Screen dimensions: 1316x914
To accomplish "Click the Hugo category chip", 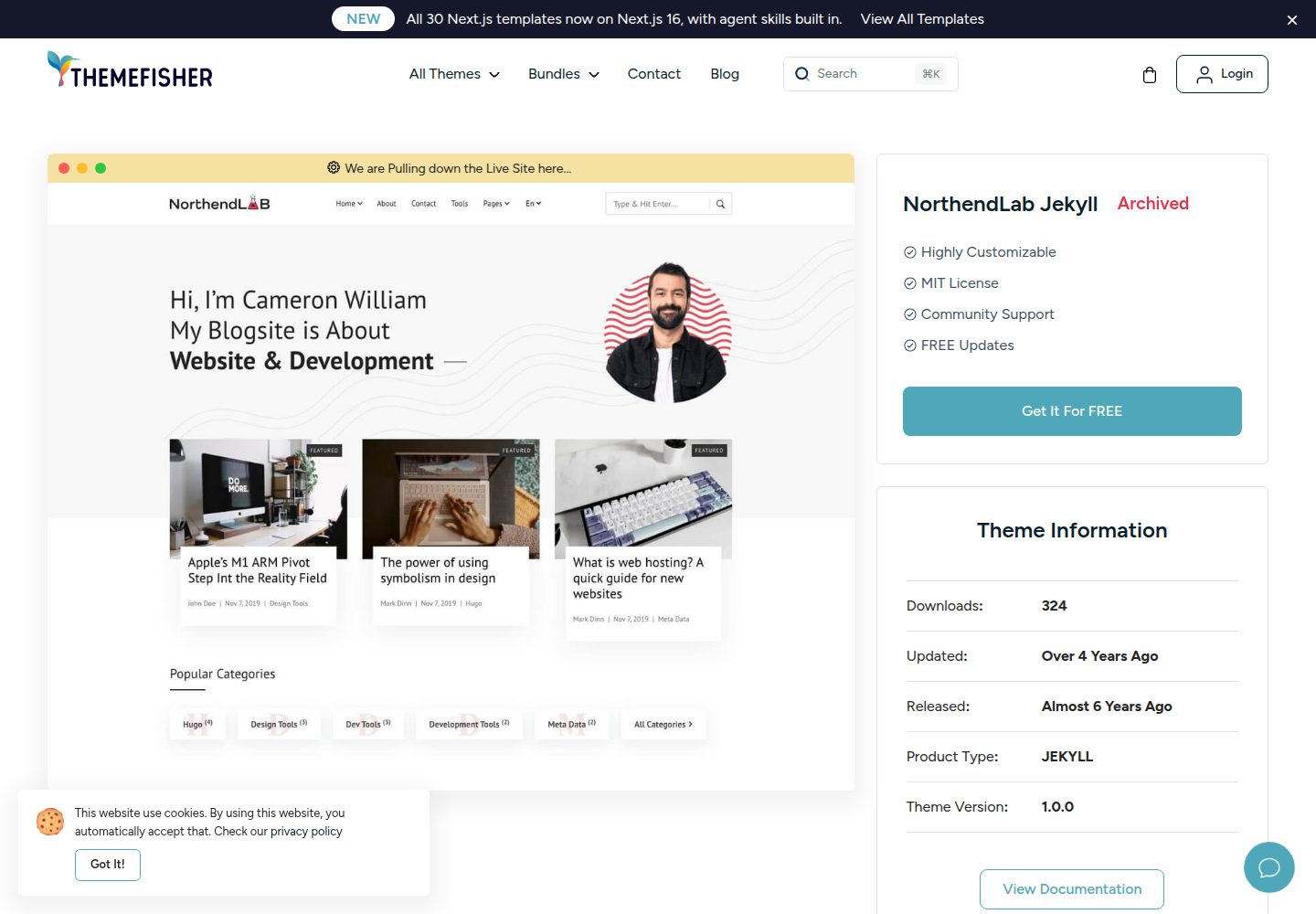I will point(197,725).
